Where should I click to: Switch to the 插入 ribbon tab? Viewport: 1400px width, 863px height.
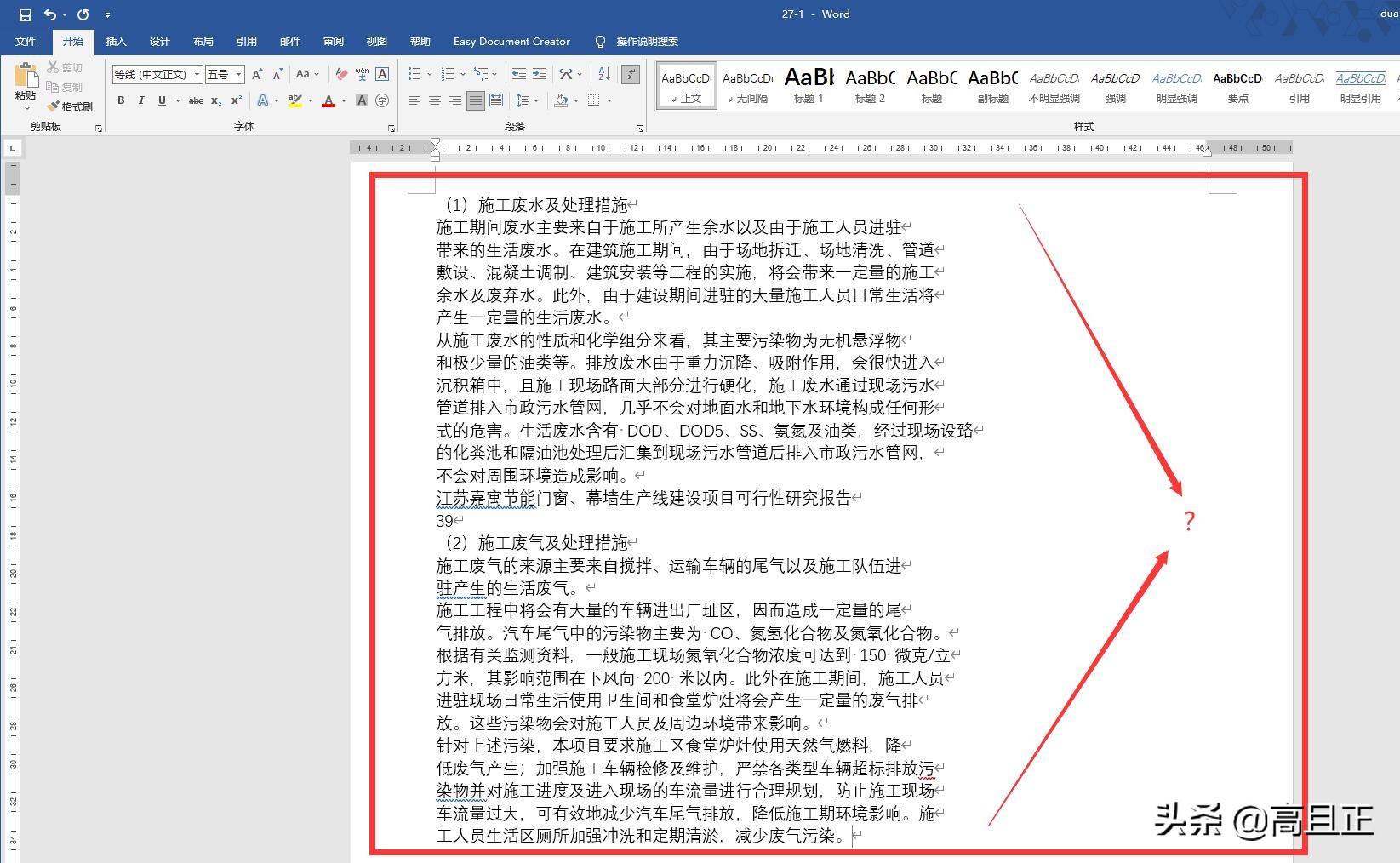pos(116,41)
